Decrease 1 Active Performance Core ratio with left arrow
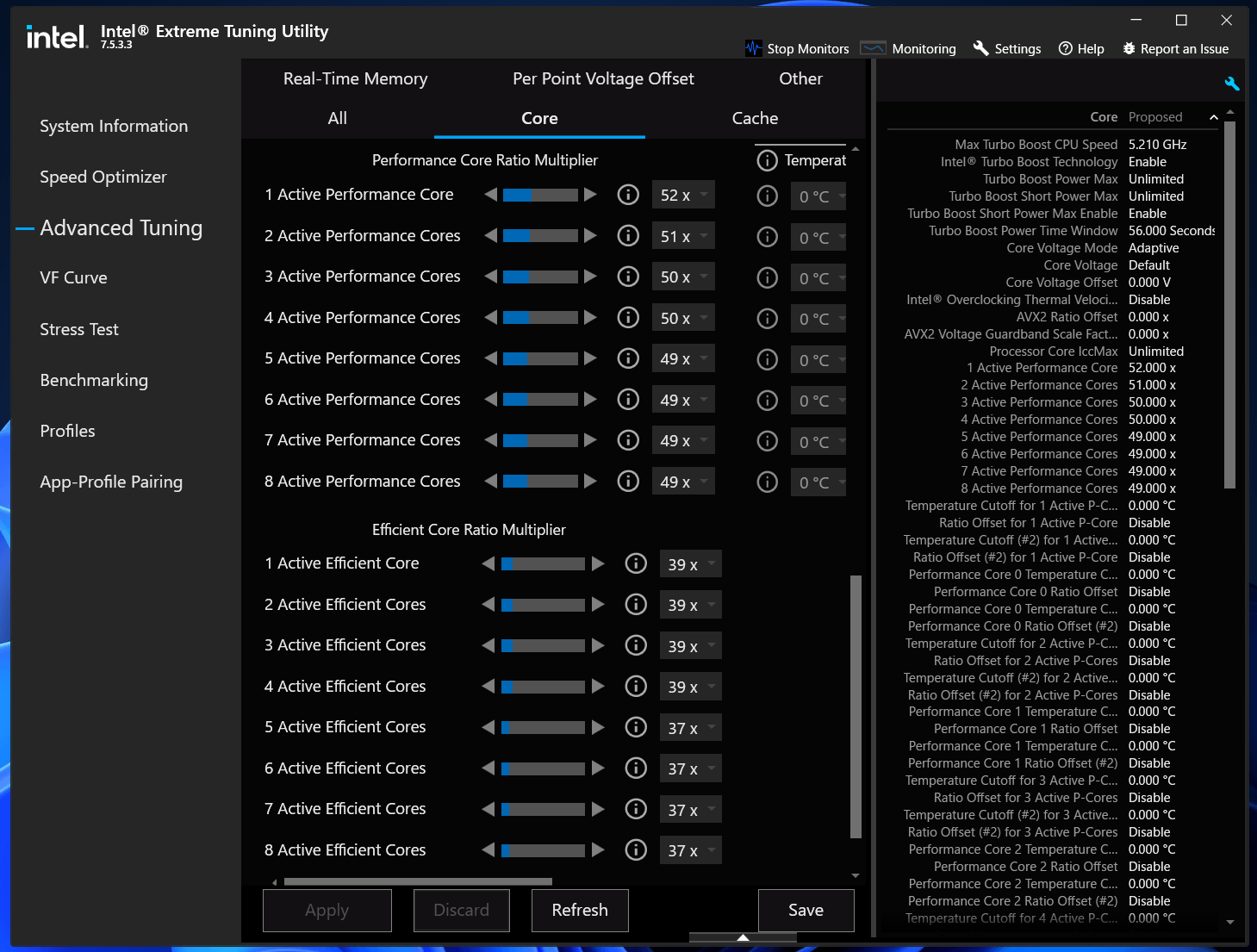The height and width of the screenshot is (952, 1257). point(490,195)
